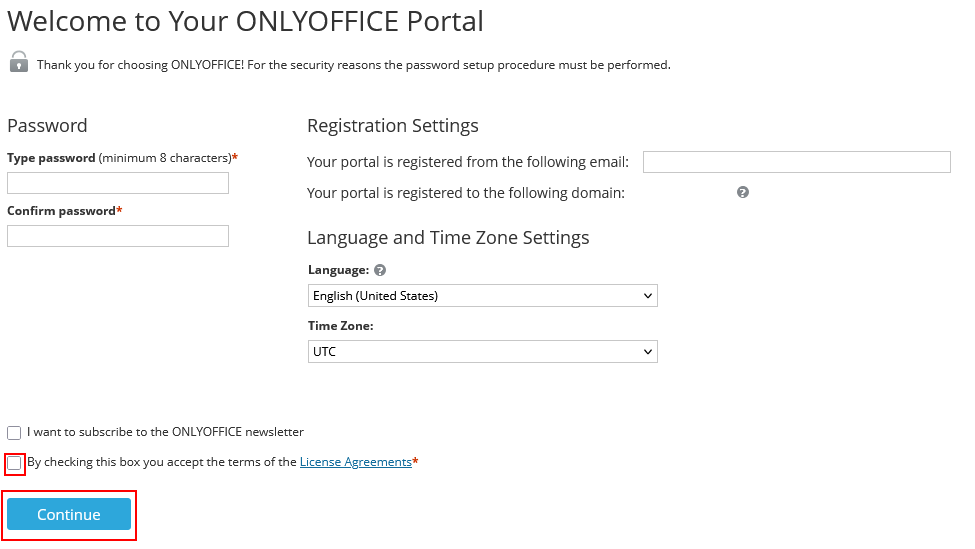Click the question mark next to Language
The height and width of the screenshot is (549, 975).
[380, 270]
